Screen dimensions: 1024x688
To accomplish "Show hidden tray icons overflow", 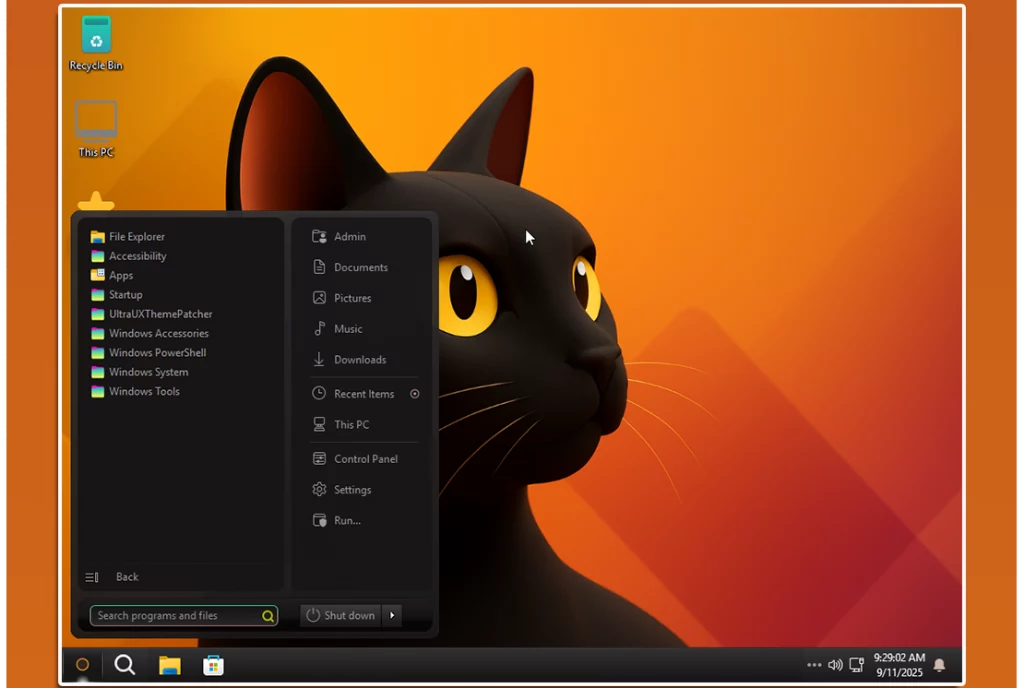I will 814,665.
